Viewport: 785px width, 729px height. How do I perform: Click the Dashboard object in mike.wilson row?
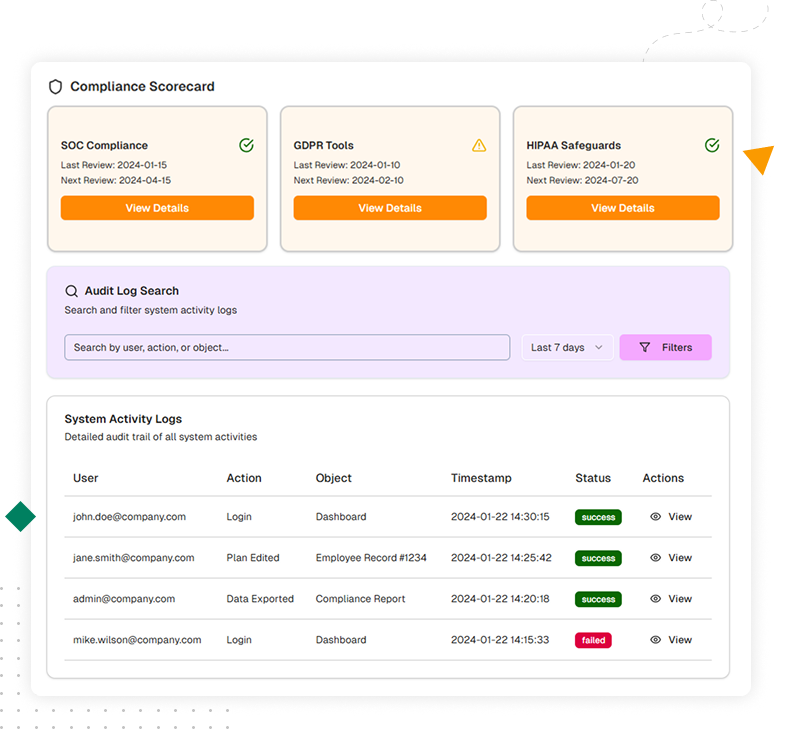[x=341, y=640]
